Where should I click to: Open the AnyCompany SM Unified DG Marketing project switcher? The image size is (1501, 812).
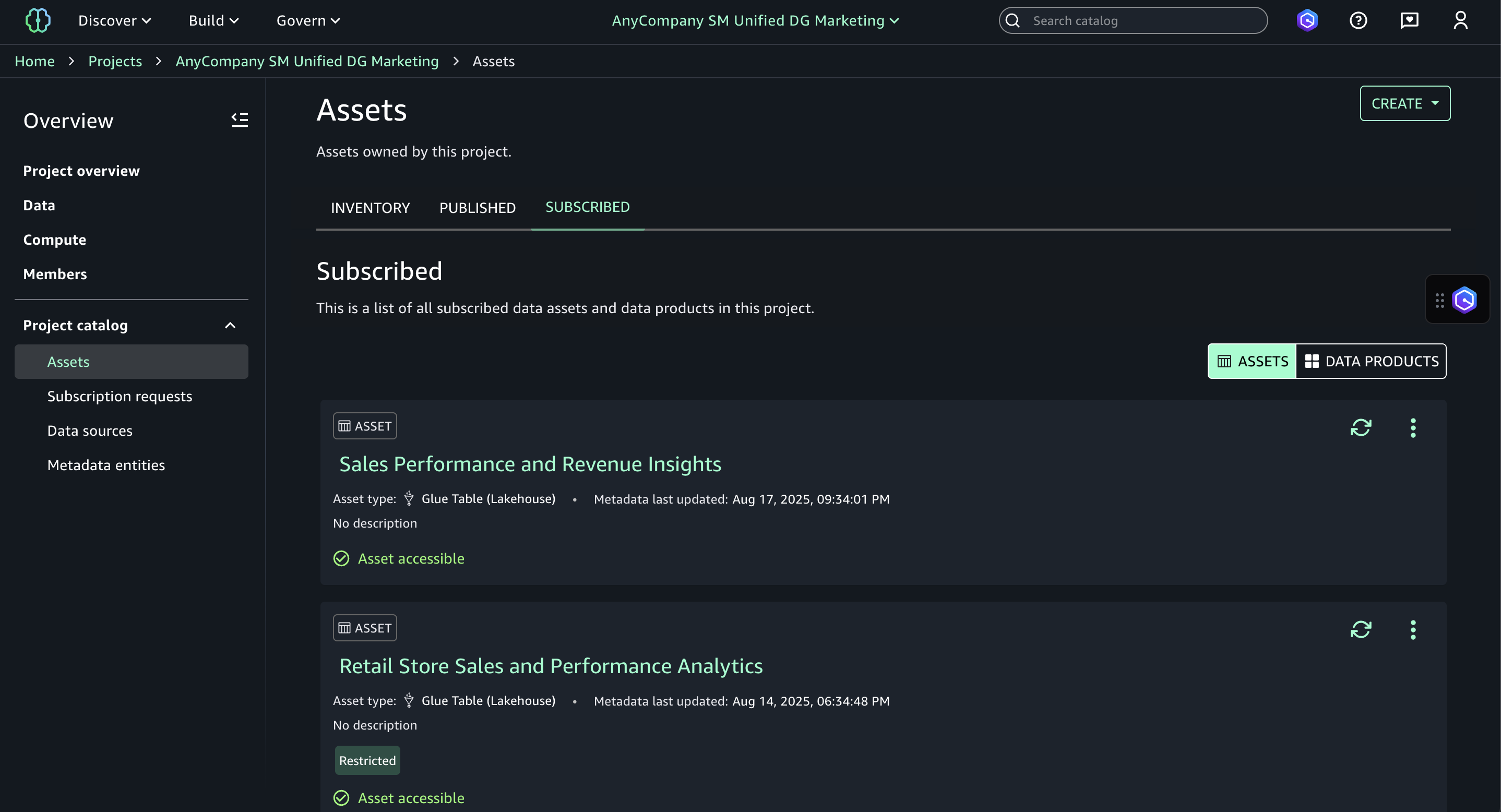pyautogui.click(x=755, y=20)
